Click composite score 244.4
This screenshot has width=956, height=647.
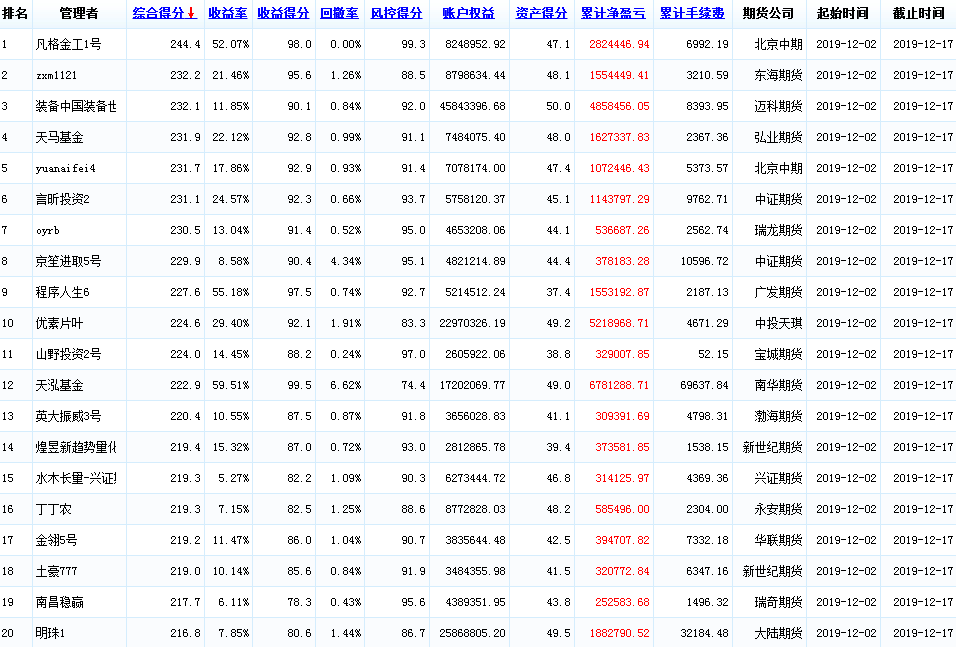pyautogui.click(x=185, y=45)
